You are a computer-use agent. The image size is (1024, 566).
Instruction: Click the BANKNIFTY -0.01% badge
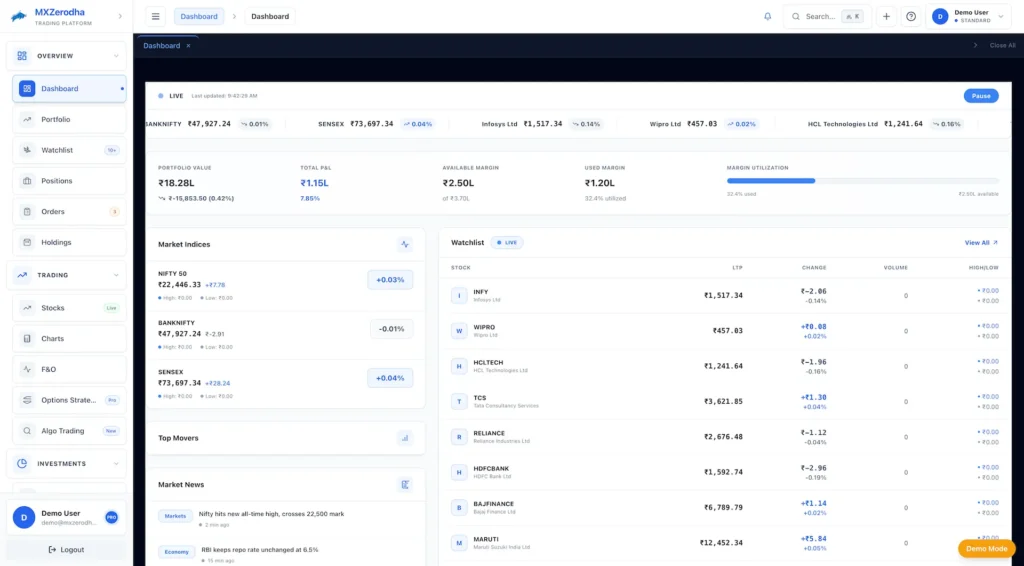391,329
